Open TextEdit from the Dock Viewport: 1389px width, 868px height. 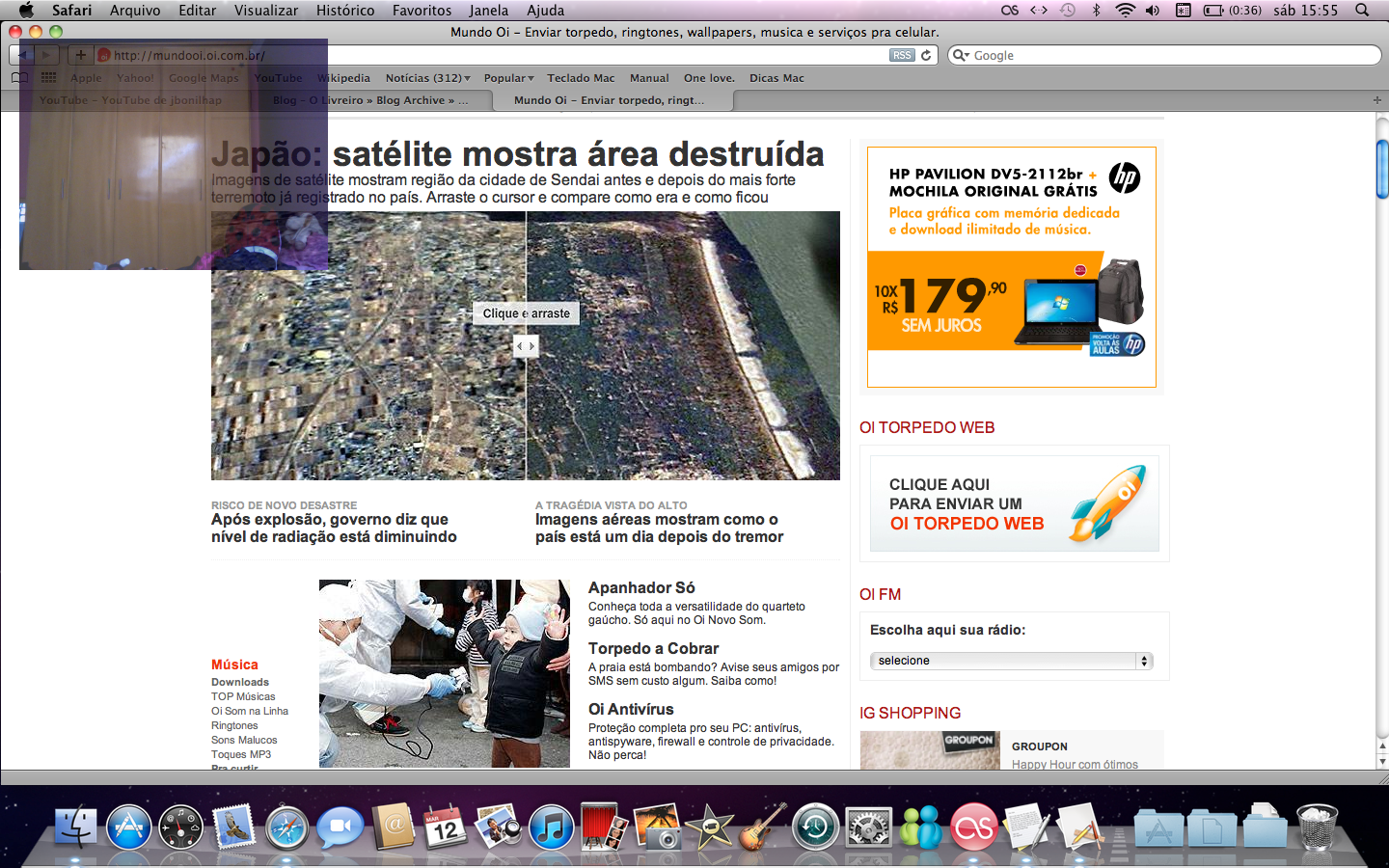click(1026, 827)
